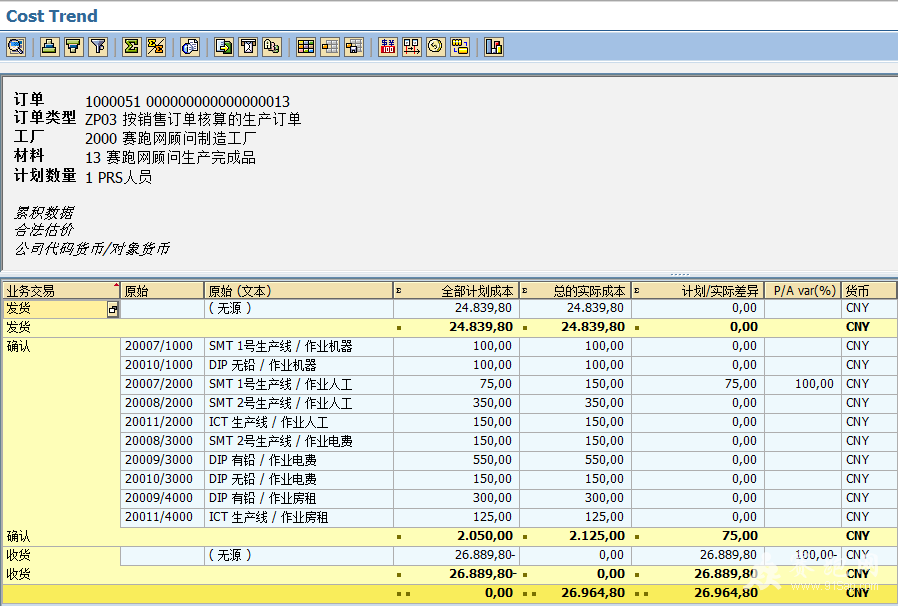This screenshot has width=898, height=606.
Task: Click text DIP 无铅 / 作业机器
Action: coord(262,365)
